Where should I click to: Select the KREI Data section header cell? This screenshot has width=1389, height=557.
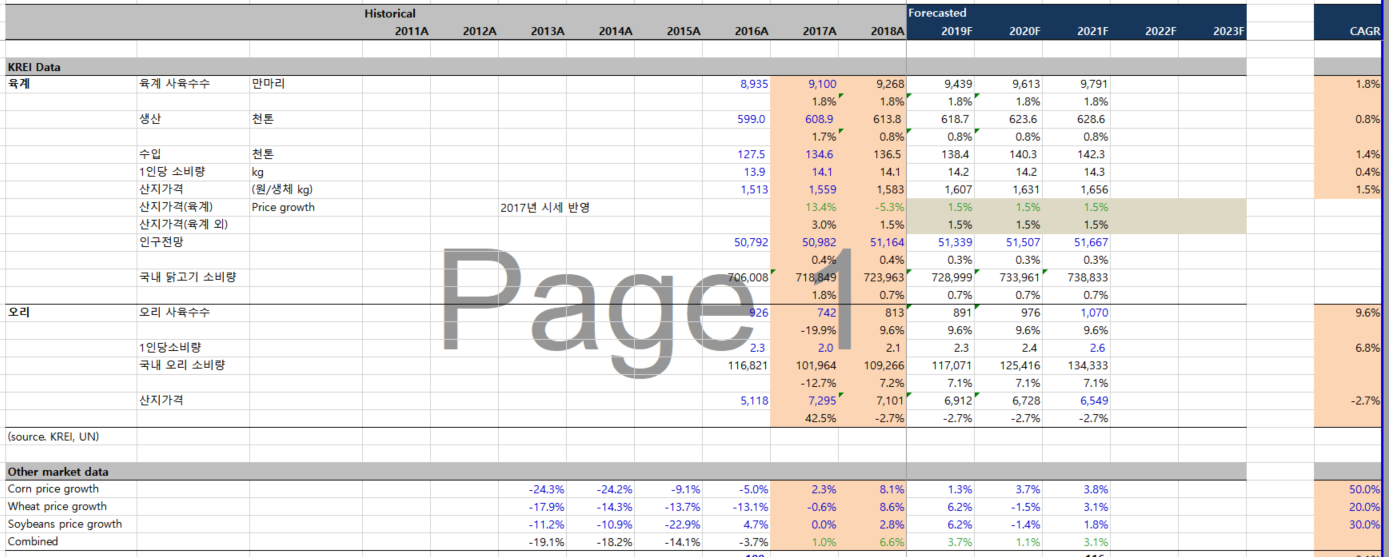pyautogui.click(x=34, y=67)
